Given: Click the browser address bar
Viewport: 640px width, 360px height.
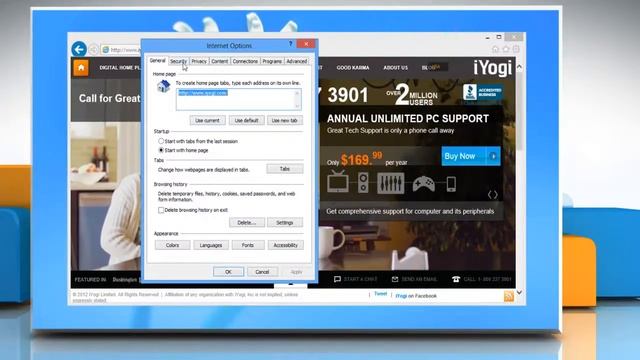Looking at the screenshot, I should [121, 50].
